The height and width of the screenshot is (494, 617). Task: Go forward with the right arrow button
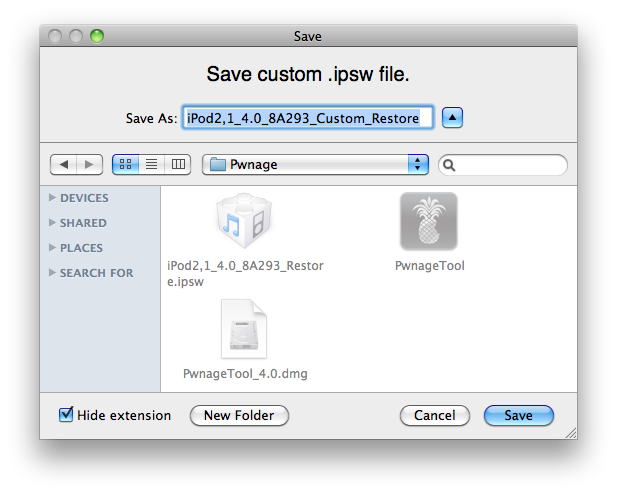click(89, 164)
